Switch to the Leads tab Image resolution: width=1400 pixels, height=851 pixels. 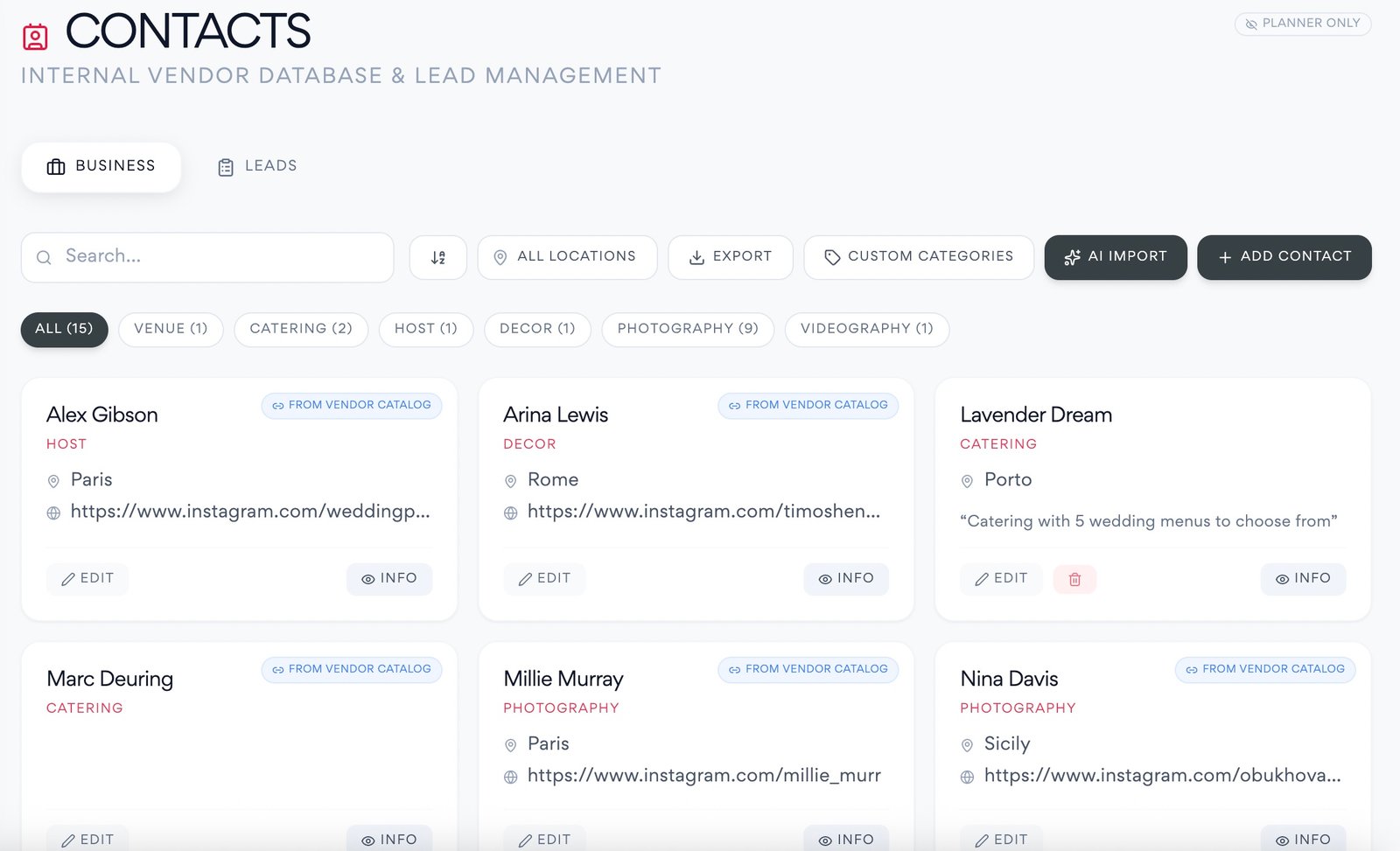pos(257,167)
